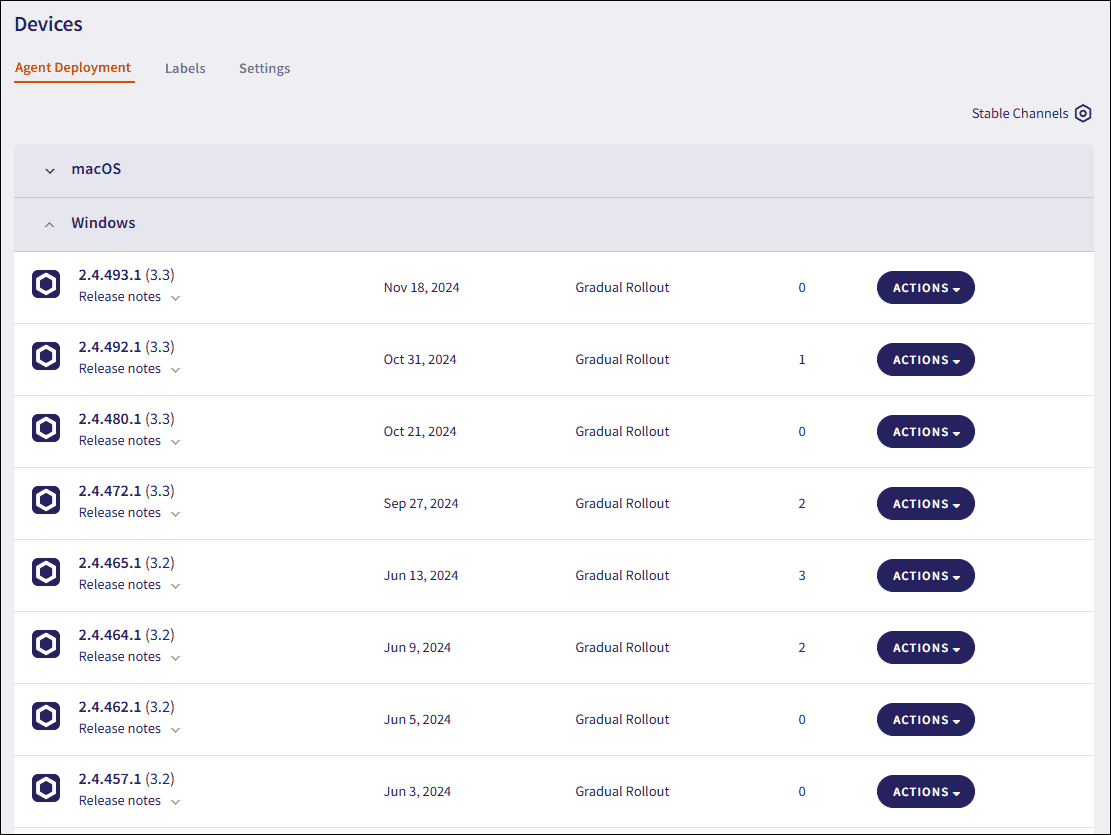
Task: Click the hexagon icon beside 2.4.462.1
Action: pos(46,716)
